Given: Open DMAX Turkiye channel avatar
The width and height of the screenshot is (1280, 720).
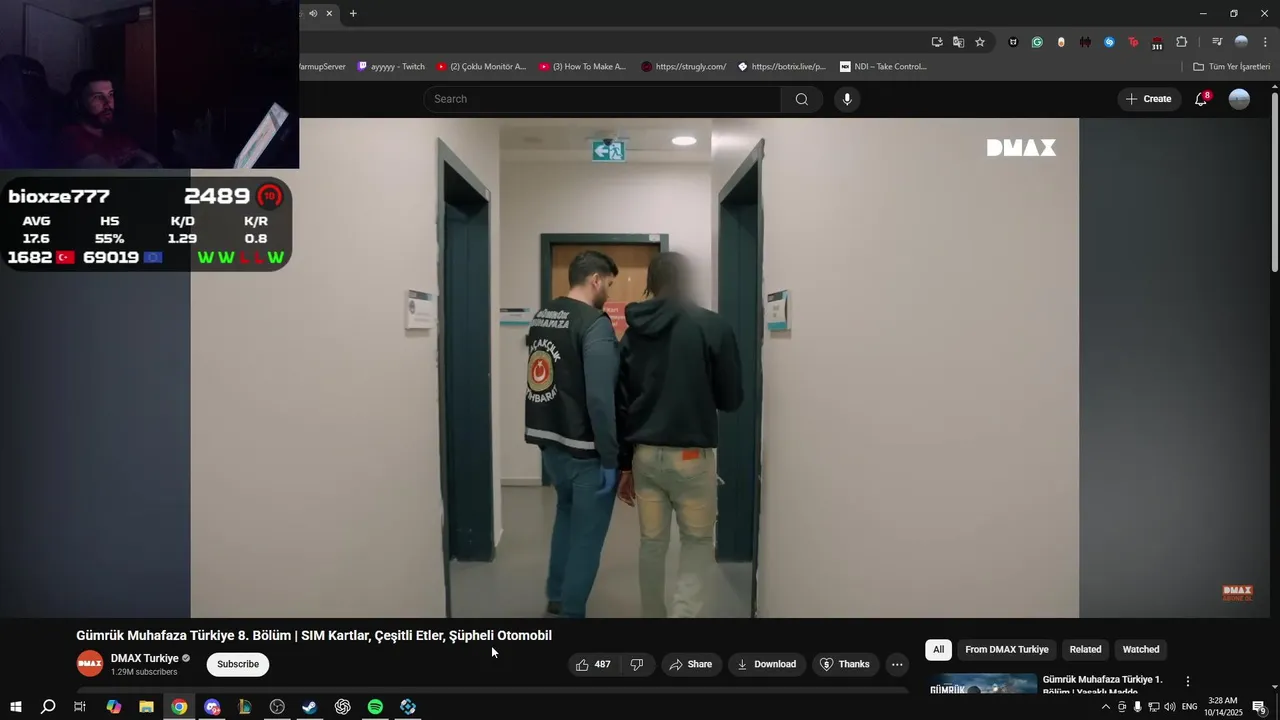Looking at the screenshot, I should click(90, 664).
